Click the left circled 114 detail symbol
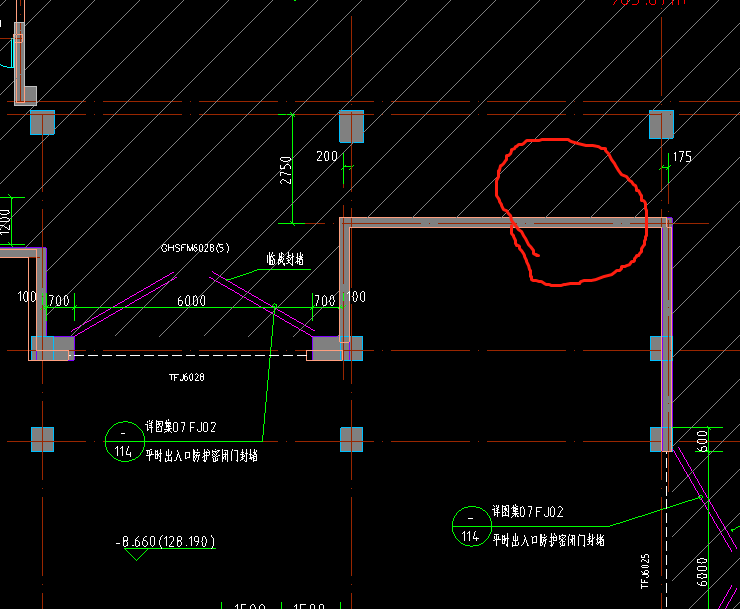The width and height of the screenshot is (740, 609). tap(122, 440)
